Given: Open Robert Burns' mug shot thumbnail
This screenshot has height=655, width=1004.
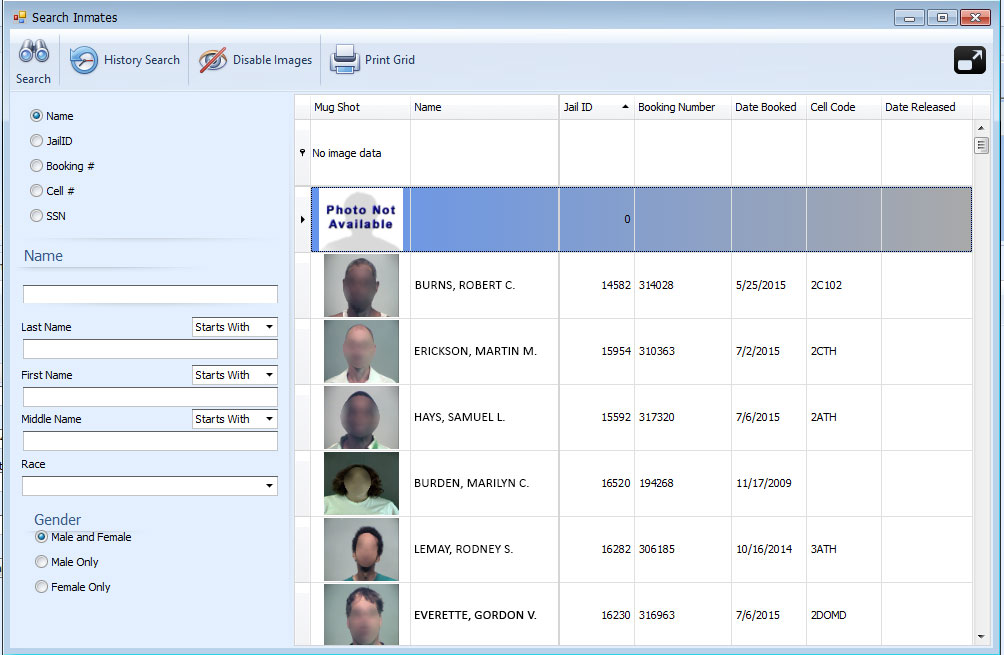Looking at the screenshot, I should (x=360, y=285).
